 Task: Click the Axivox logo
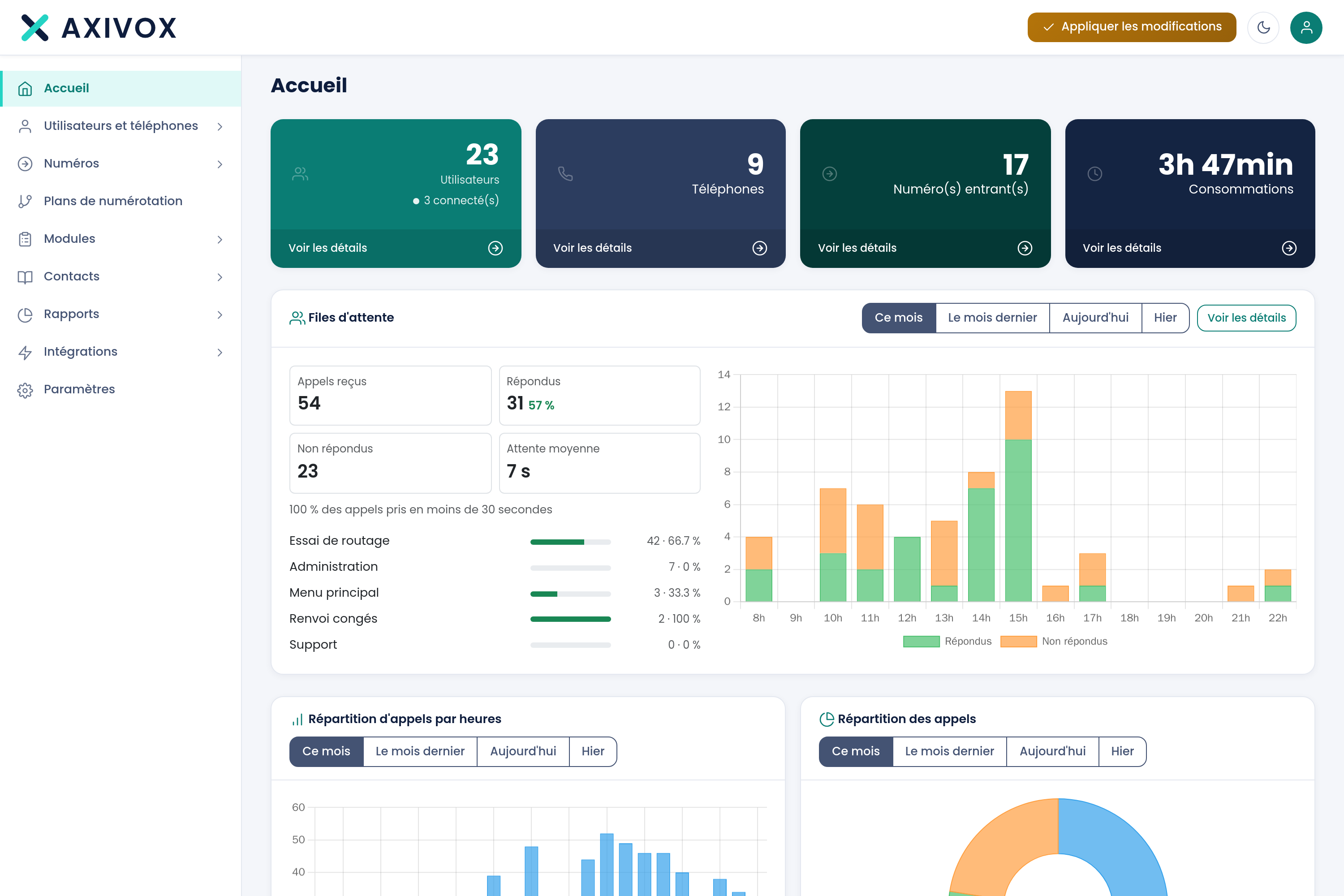pyautogui.click(x=99, y=27)
